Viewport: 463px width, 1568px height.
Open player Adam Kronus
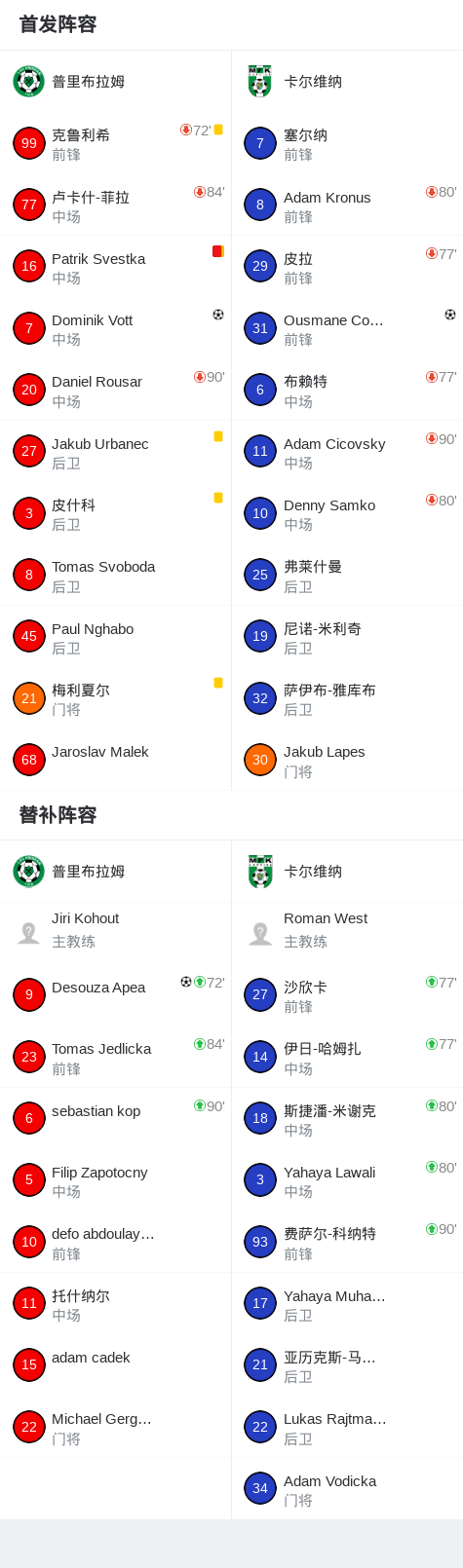click(347, 205)
